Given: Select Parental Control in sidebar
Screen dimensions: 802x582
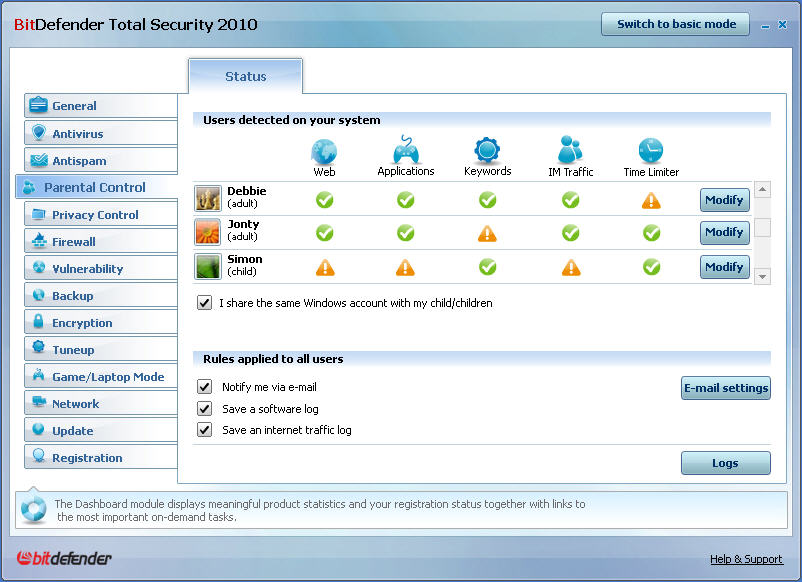Looking at the screenshot, I should (97, 187).
